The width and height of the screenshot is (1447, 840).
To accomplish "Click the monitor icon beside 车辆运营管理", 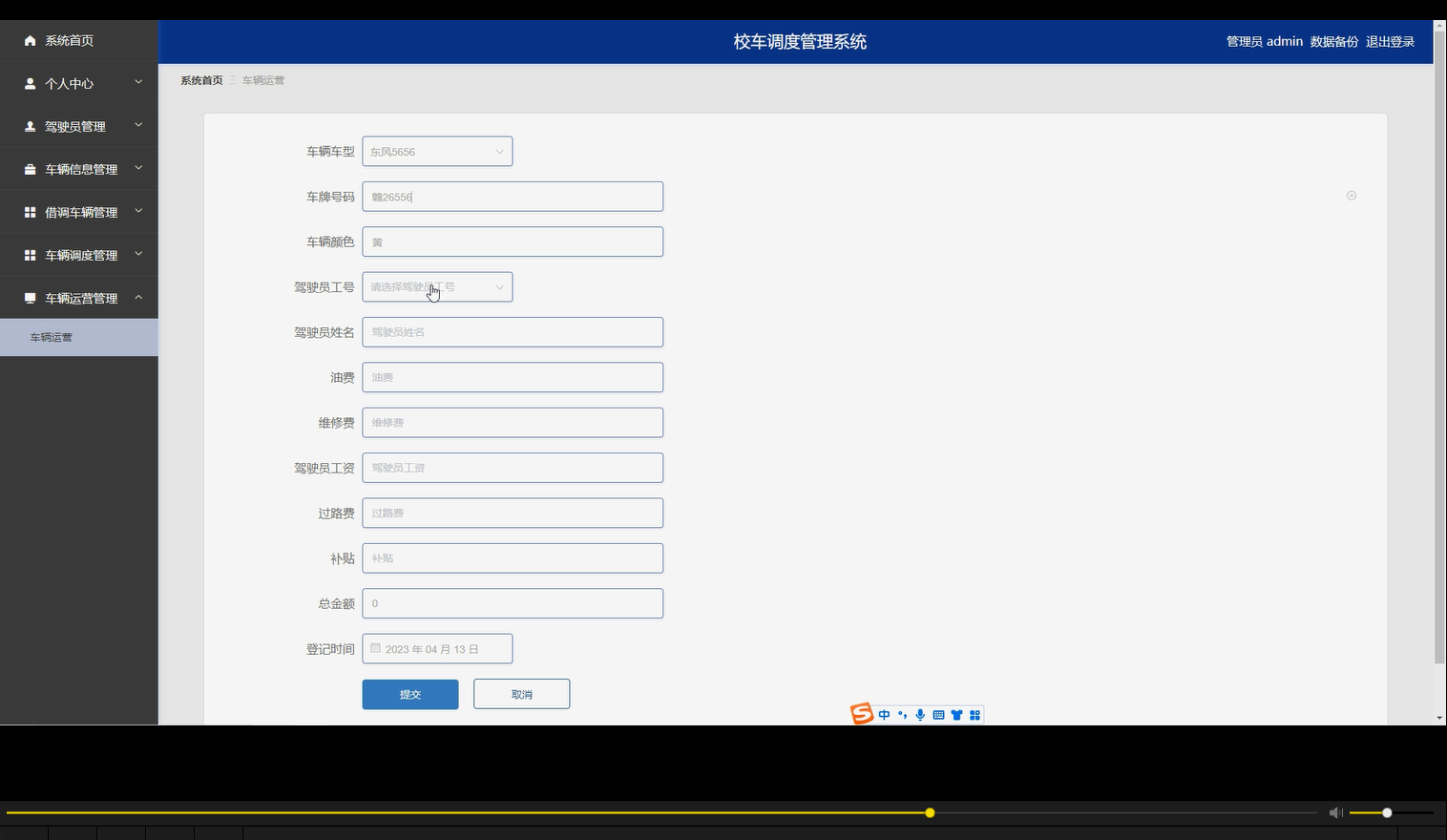I will (30, 299).
